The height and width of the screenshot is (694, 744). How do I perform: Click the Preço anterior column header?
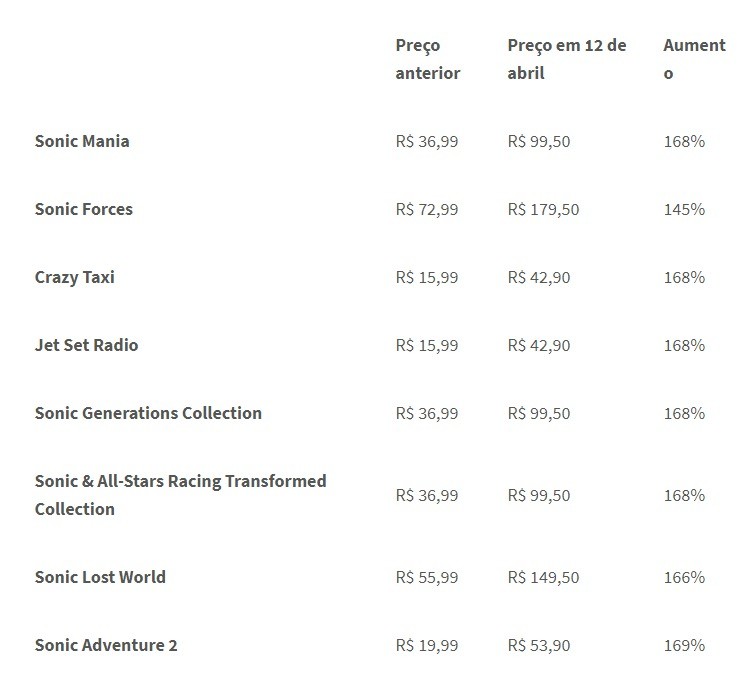428,59
